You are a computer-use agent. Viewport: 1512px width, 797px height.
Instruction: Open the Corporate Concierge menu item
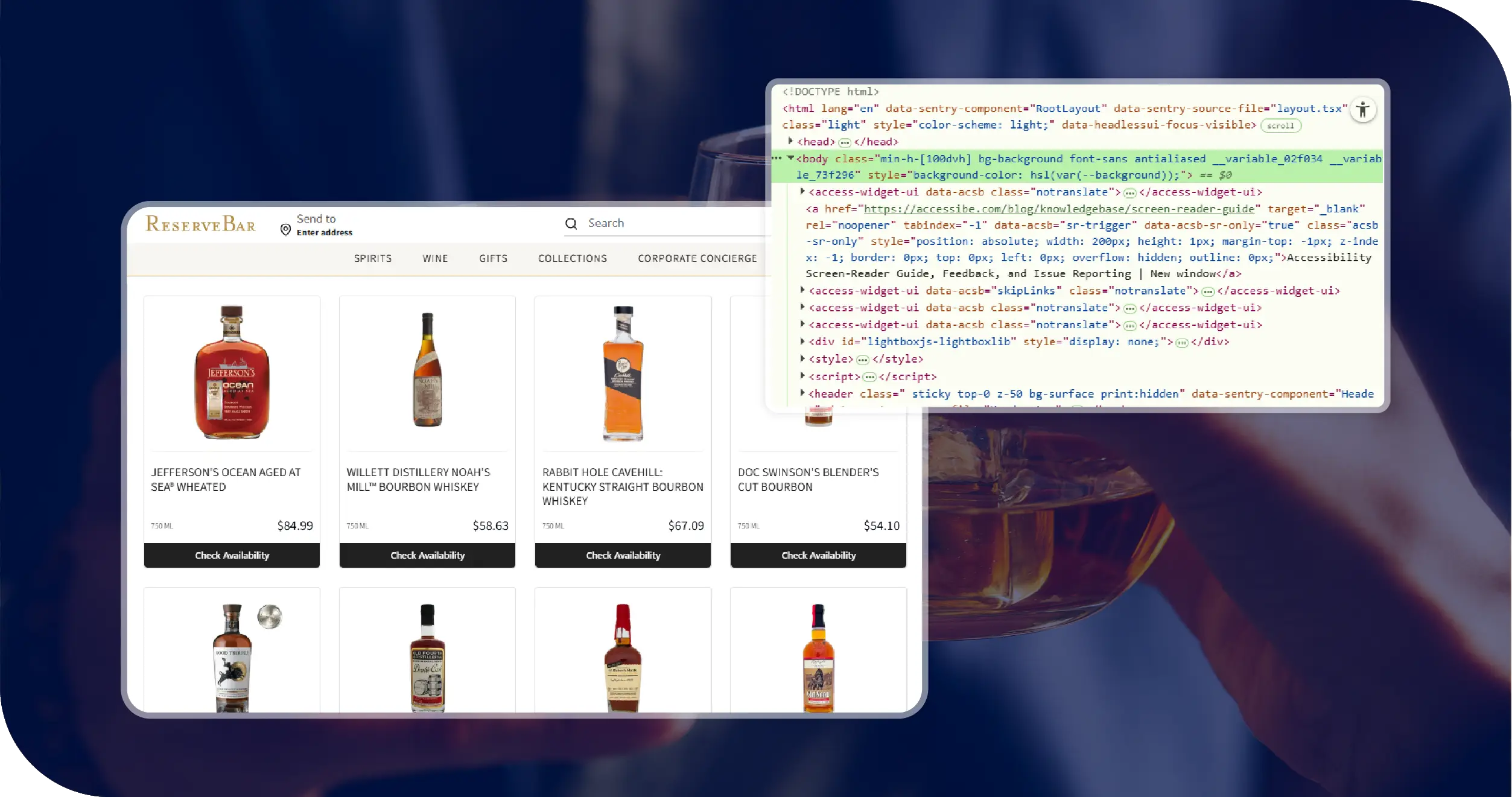697,258
